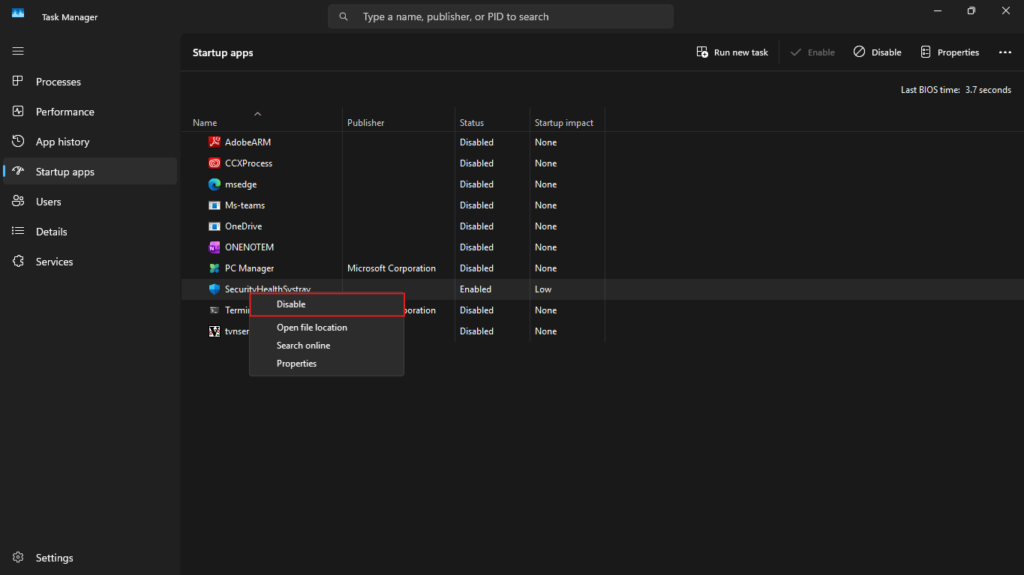Click the search magnifier icon

344,16
